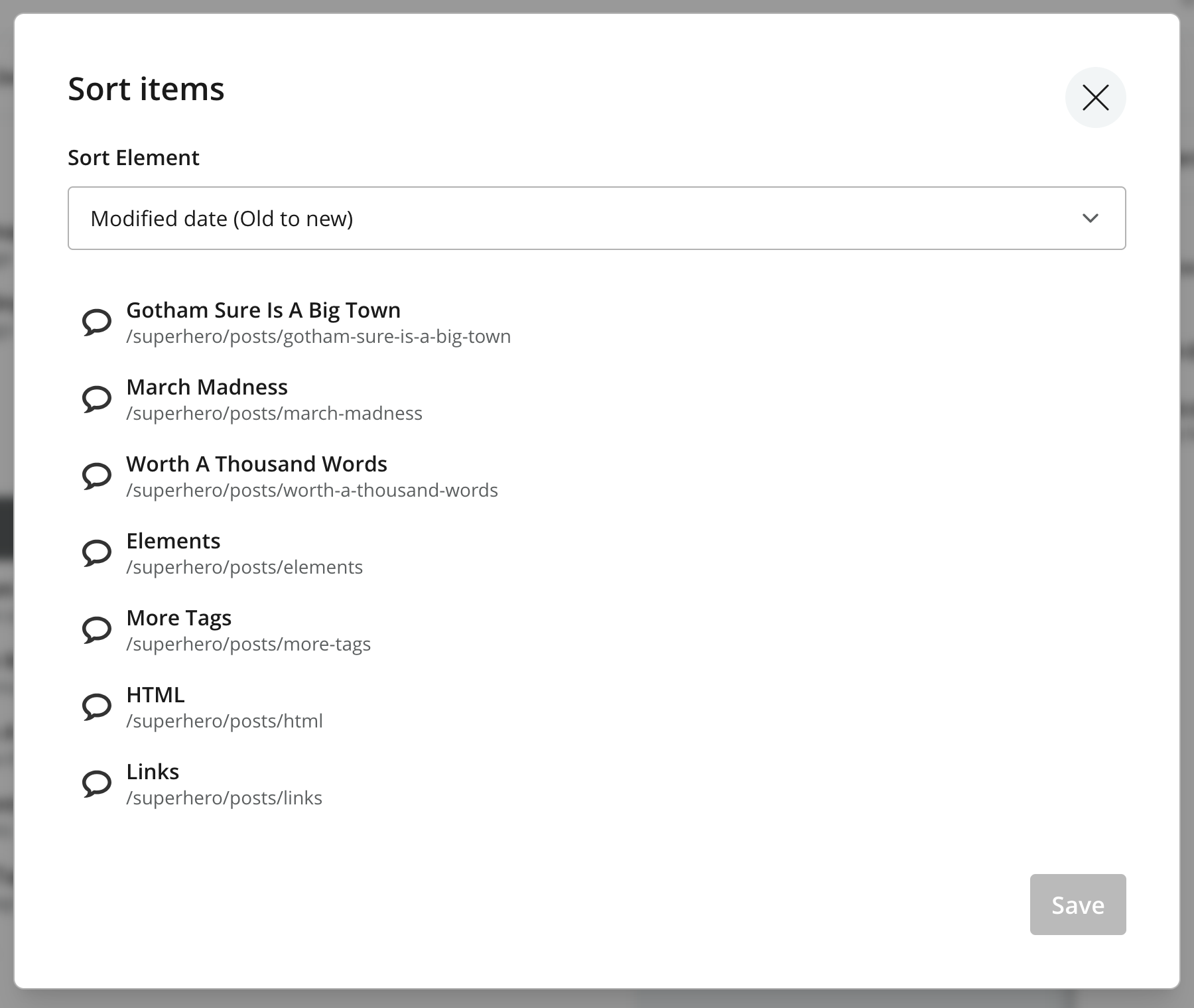Expand the sort options using the chevron arrow
Image resolution: width=1194 pixels, height=1008 pixels.
pos(1091,218)
